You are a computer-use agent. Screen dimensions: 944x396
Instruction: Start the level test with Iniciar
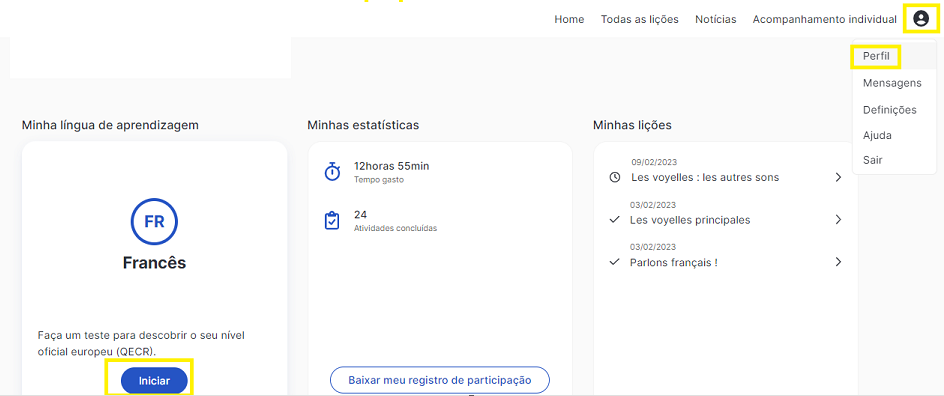point(154,380)
